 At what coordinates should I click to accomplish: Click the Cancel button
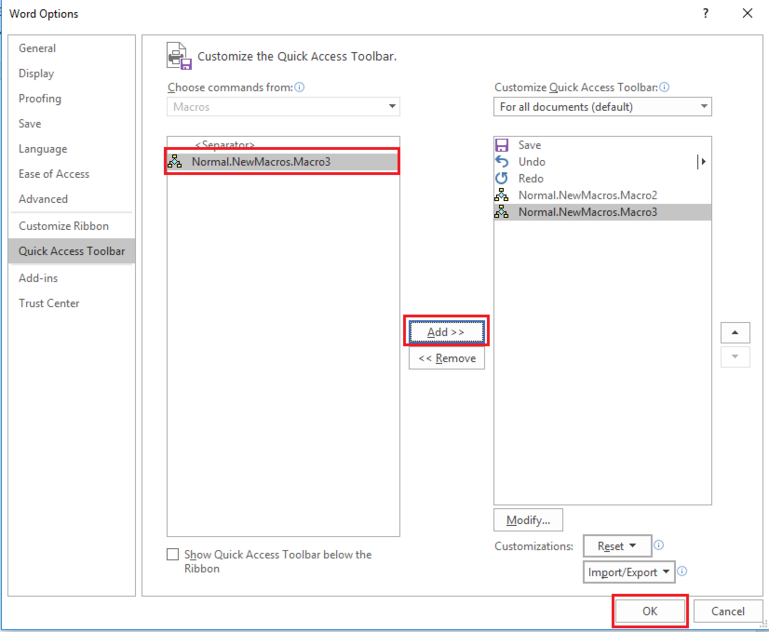point(728,611)
